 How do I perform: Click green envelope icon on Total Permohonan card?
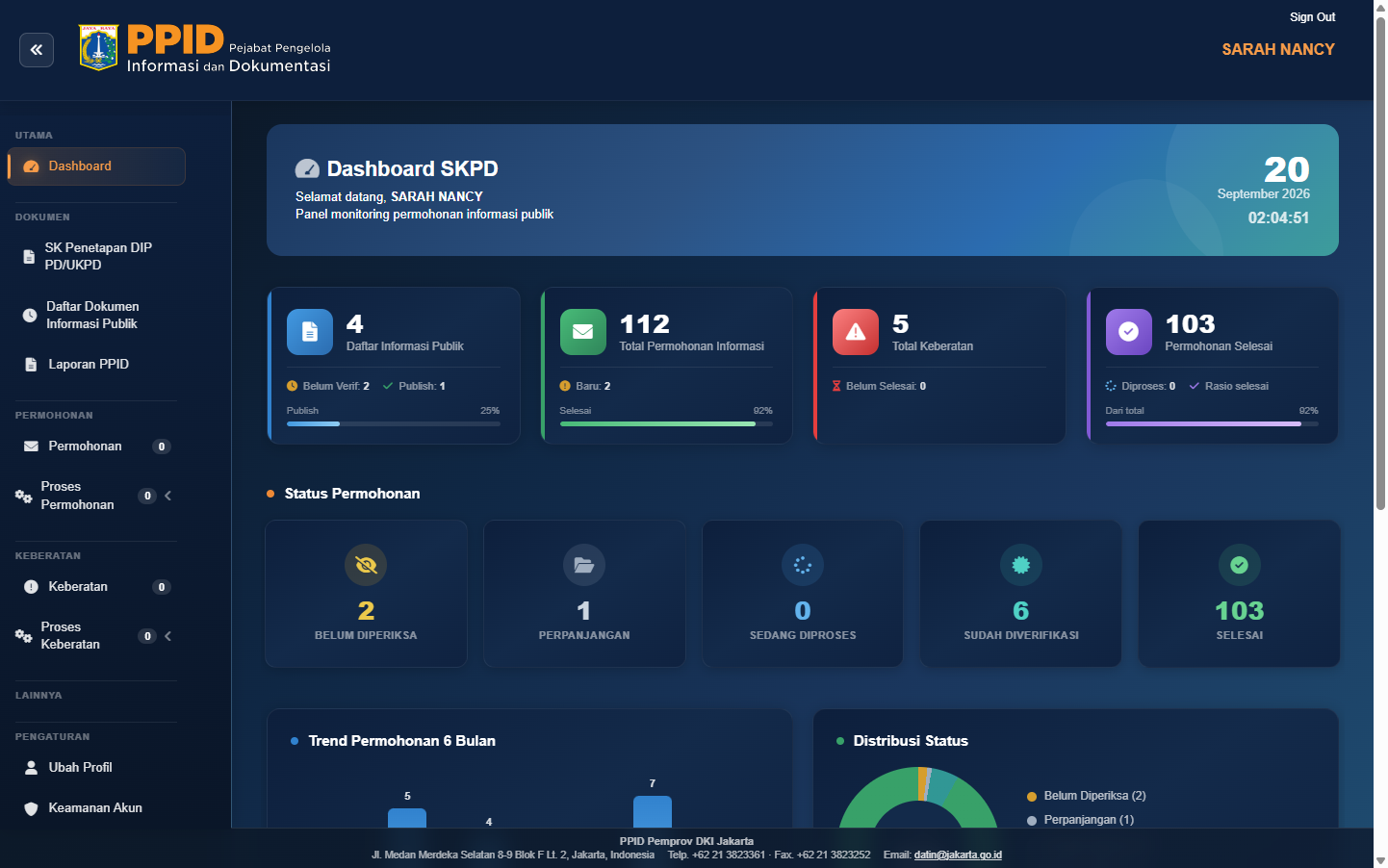(583, 332)
